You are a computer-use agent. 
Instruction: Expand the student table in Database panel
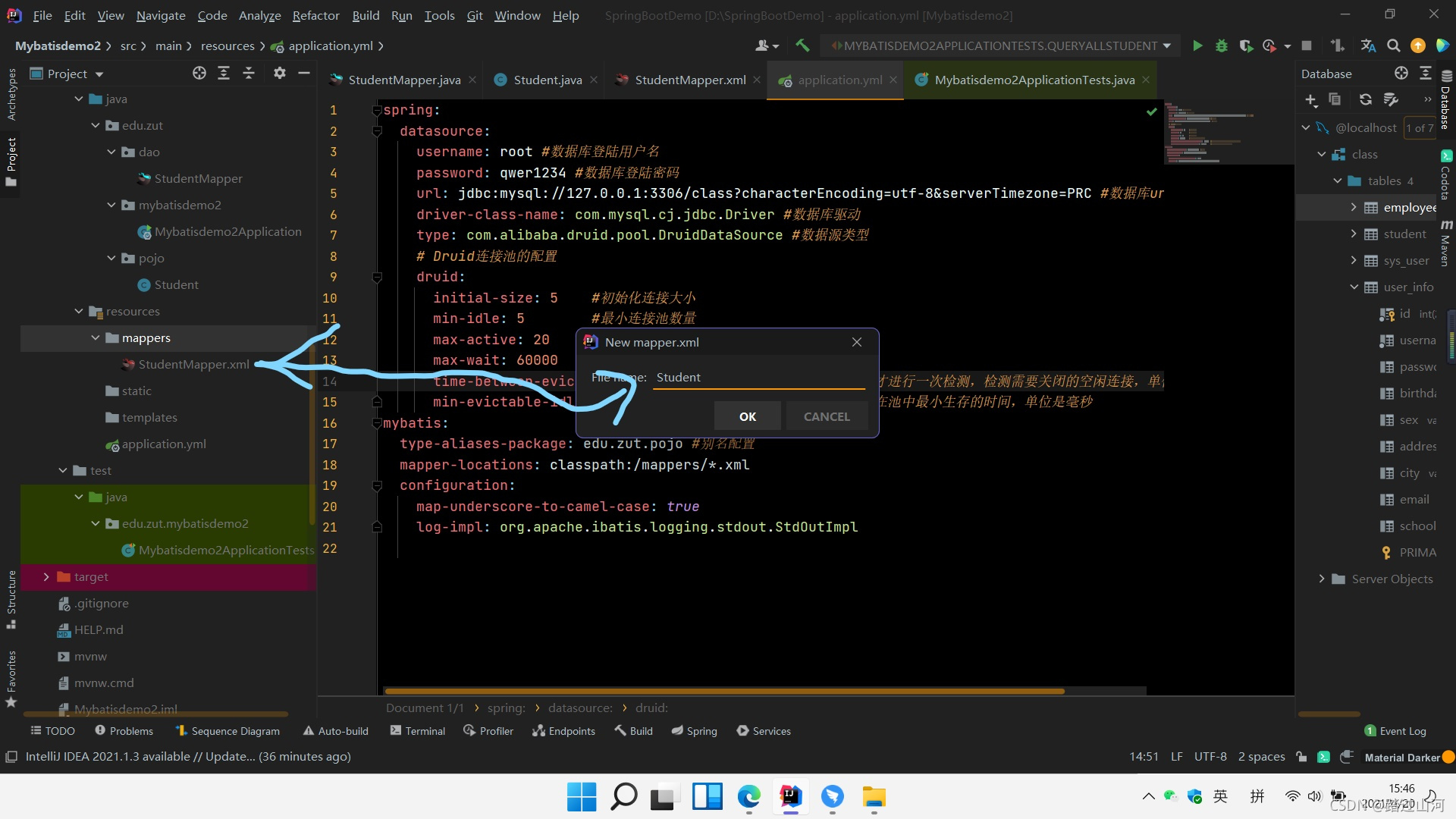[x=1354, y=234]
